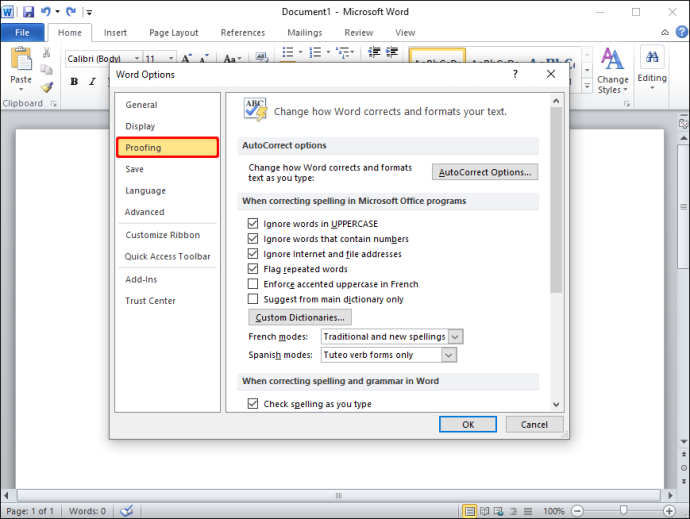Switch to Web Layout view icon
The image size is (690, 519).
coord(499,511)
